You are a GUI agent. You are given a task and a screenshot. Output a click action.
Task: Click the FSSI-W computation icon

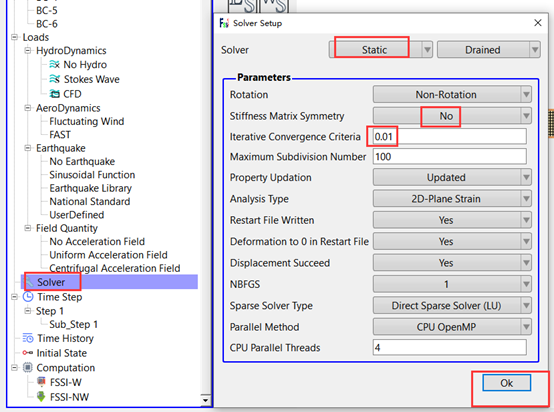pos(41,382)
